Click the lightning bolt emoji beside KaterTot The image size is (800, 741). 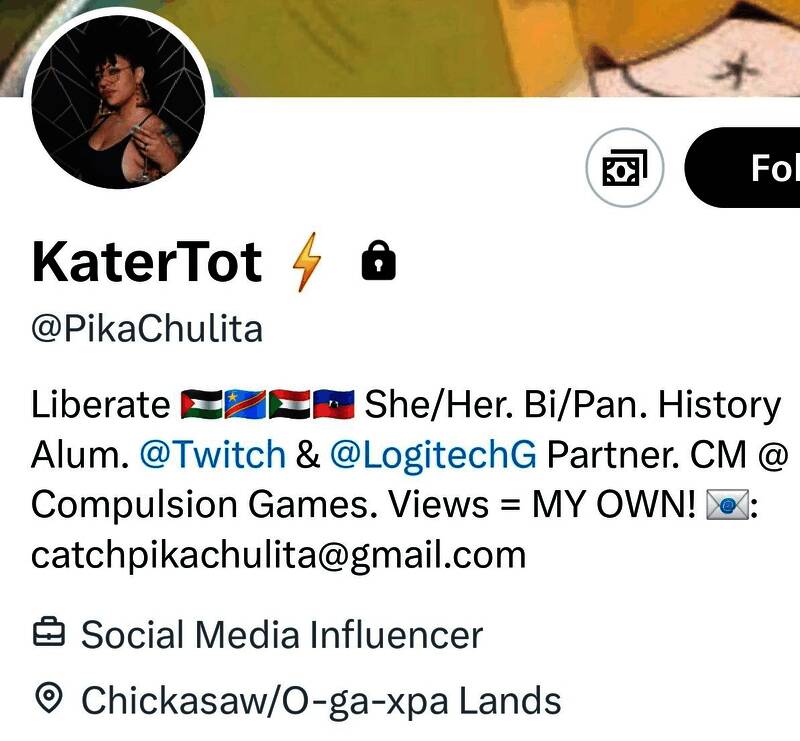pos(307,262)
